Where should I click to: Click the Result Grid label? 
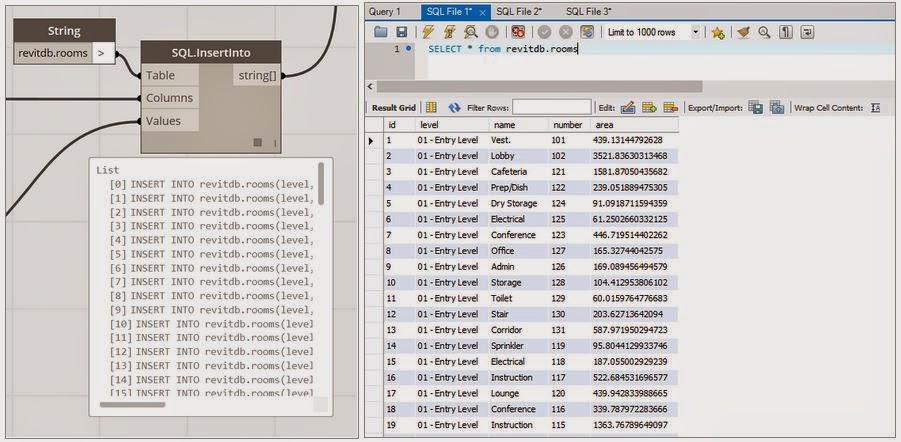(x=394, y=107)
